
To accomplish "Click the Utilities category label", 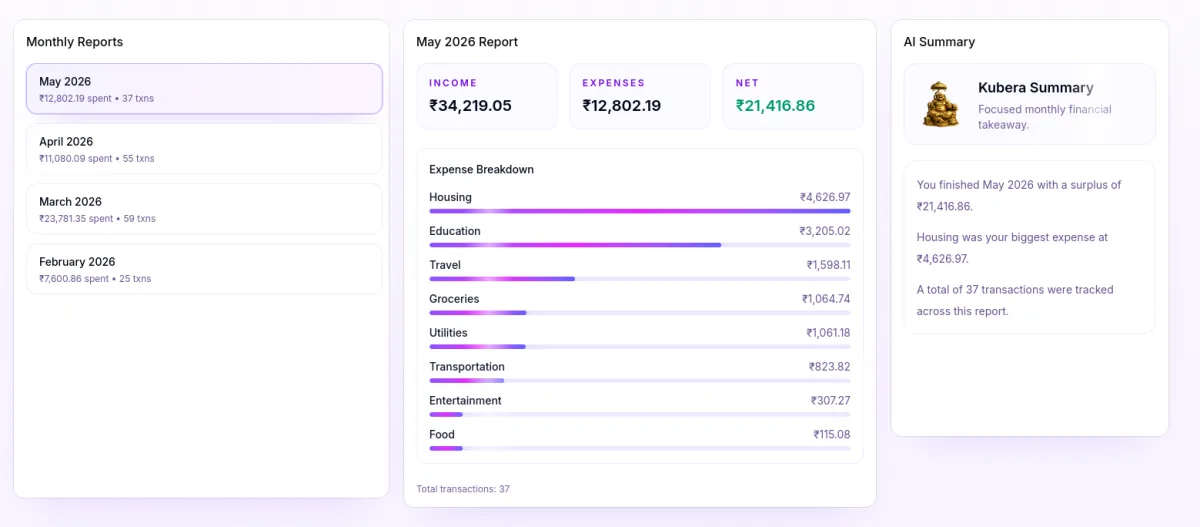I will [448, 333].
